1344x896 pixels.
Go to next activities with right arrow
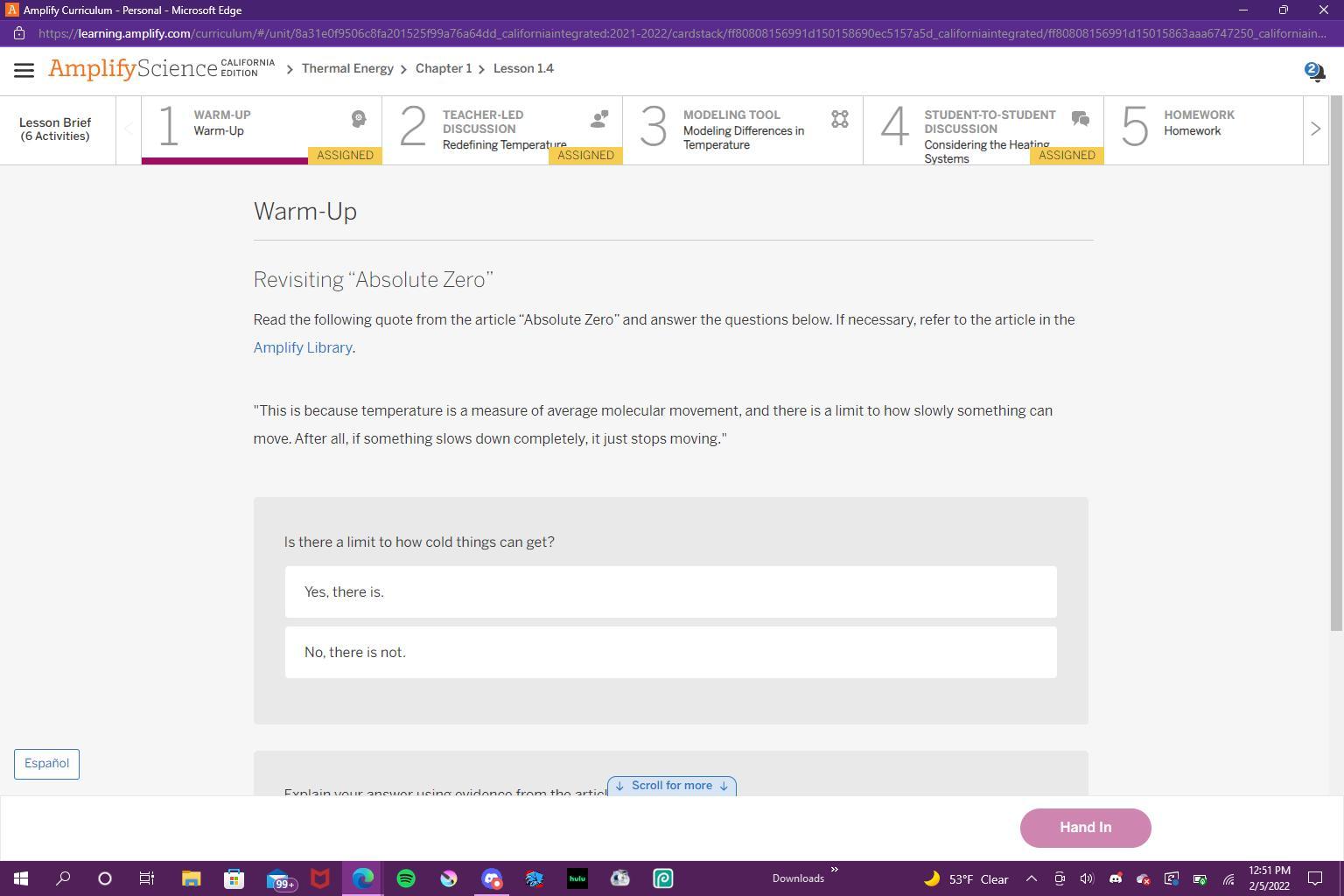(1315, 129)
